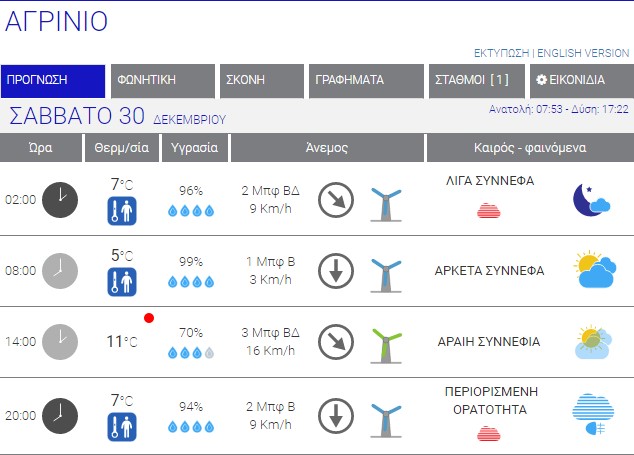The image size is (634, 455).
Task: Click the 02:00 red cloud warning icon
Action: (x=487, y=210)
